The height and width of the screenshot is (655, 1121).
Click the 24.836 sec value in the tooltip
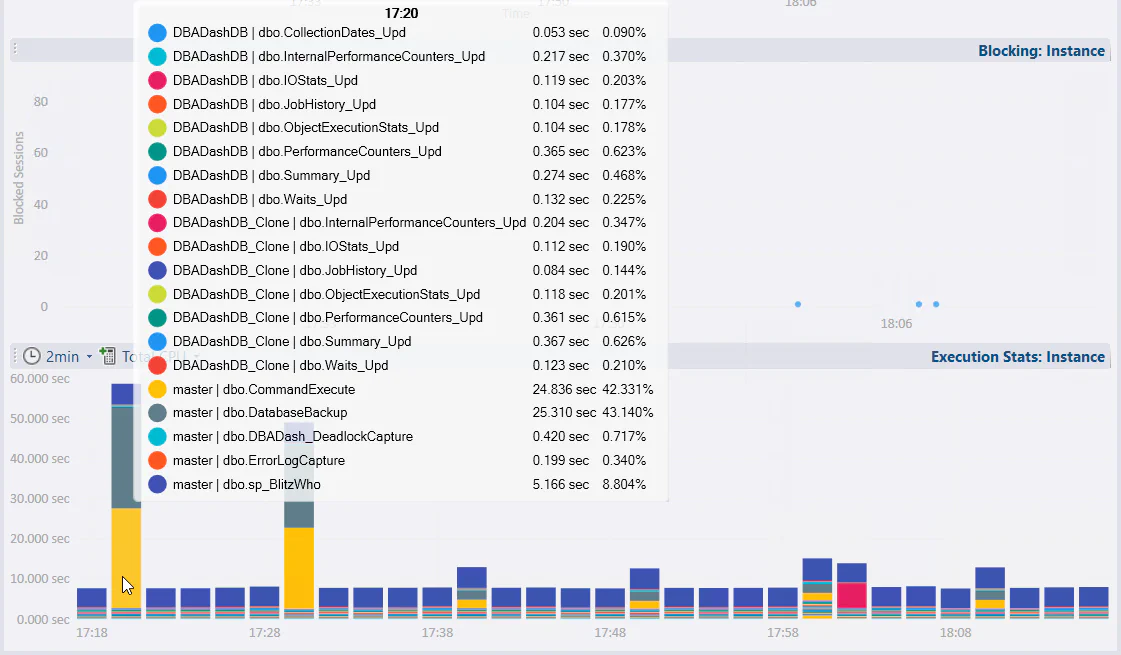564,389
